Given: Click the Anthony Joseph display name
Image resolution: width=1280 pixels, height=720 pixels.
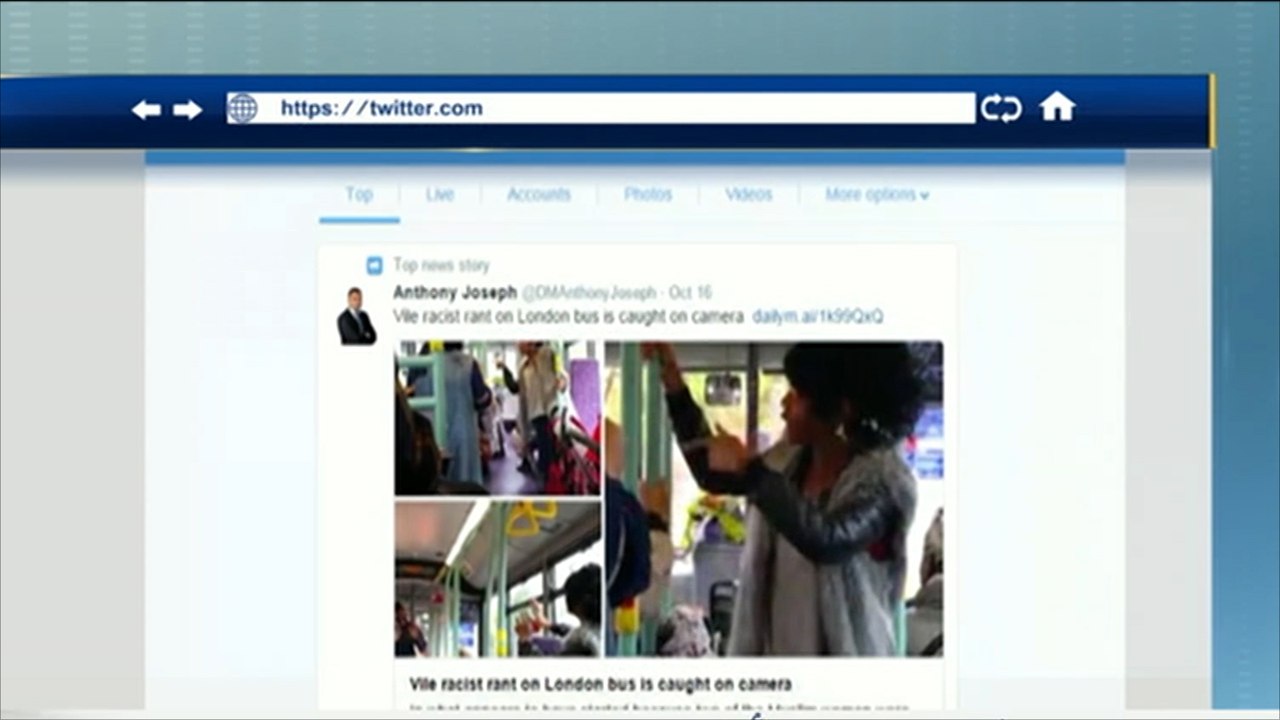Looking at the screenshot, I should (455, 292).
